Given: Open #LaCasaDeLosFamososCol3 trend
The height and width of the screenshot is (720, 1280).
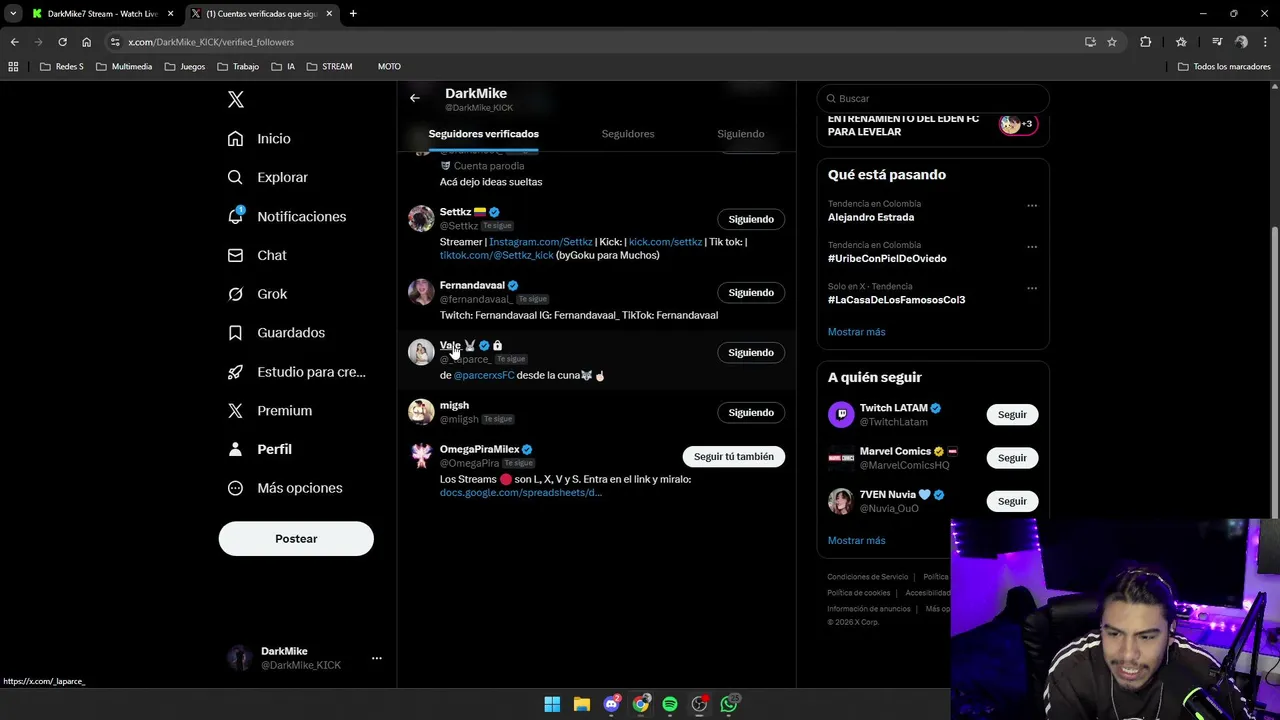Looking at the screenshot, I should pyautogui.click(x=896, y=300).
